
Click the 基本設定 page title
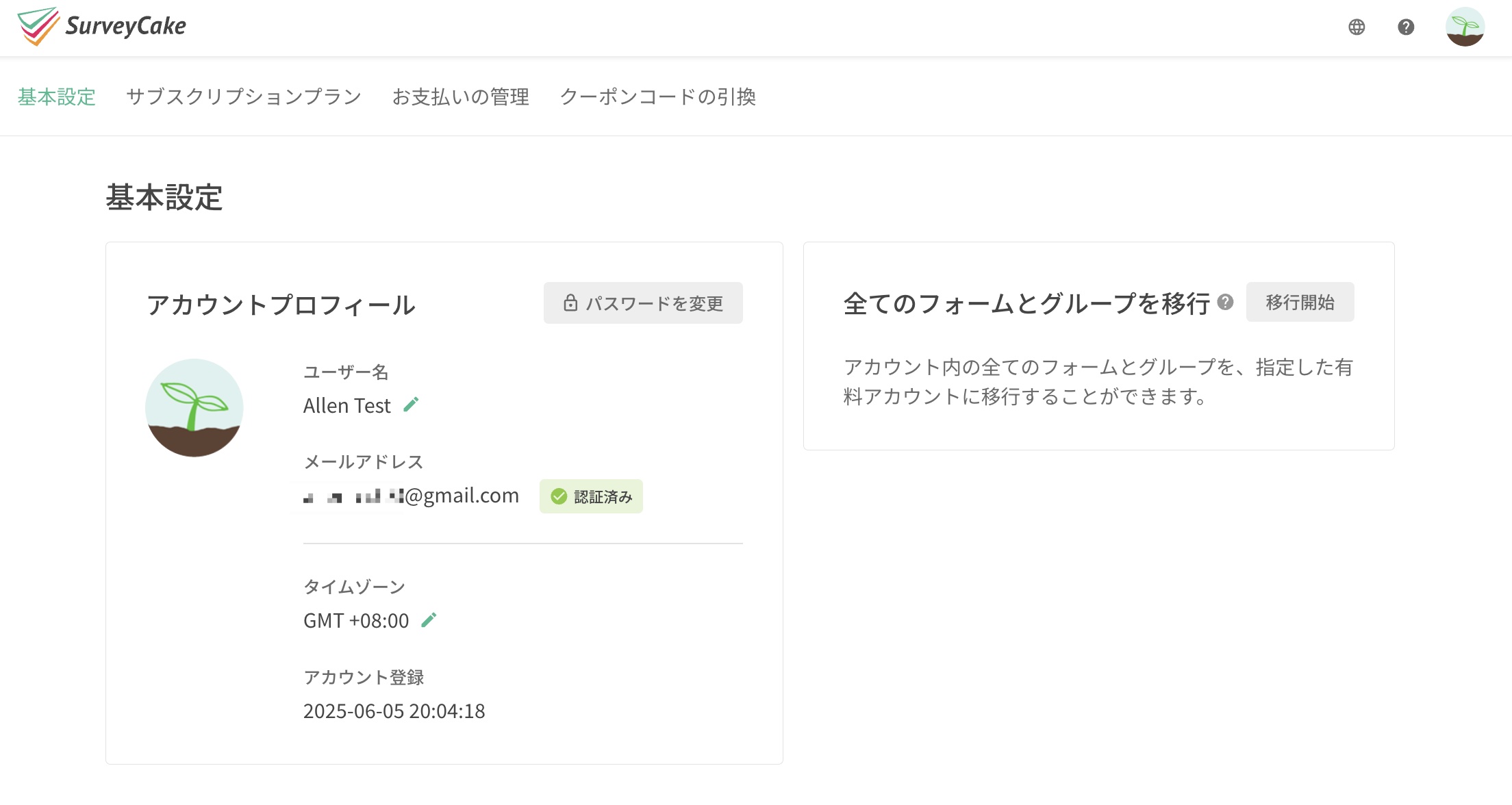pyautogui.click(x=164, y=197)
